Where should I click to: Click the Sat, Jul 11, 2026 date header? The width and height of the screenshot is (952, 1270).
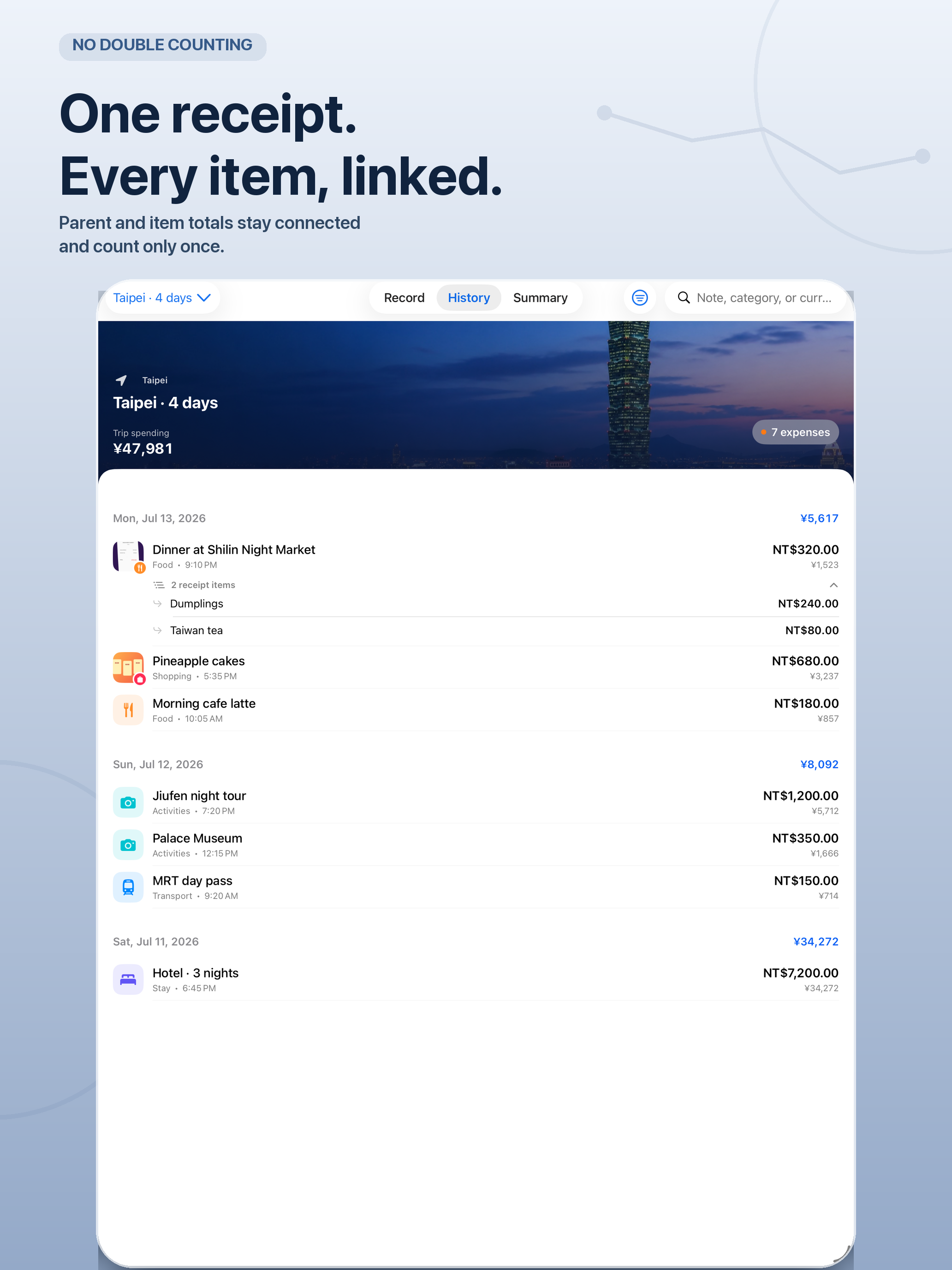point(155,941)
